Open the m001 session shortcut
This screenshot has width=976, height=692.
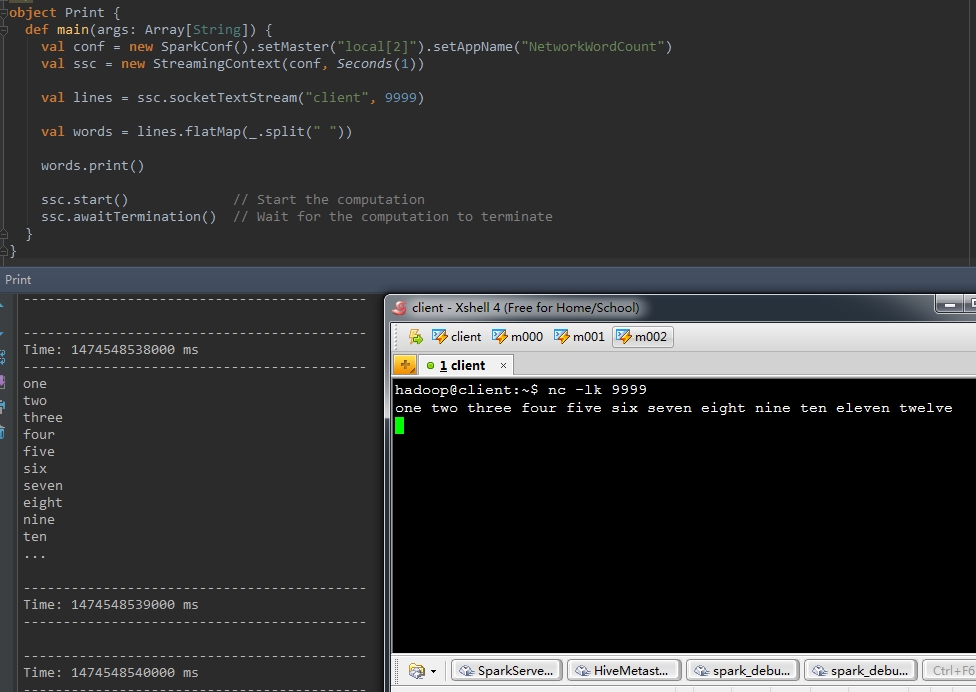point(579,337)
